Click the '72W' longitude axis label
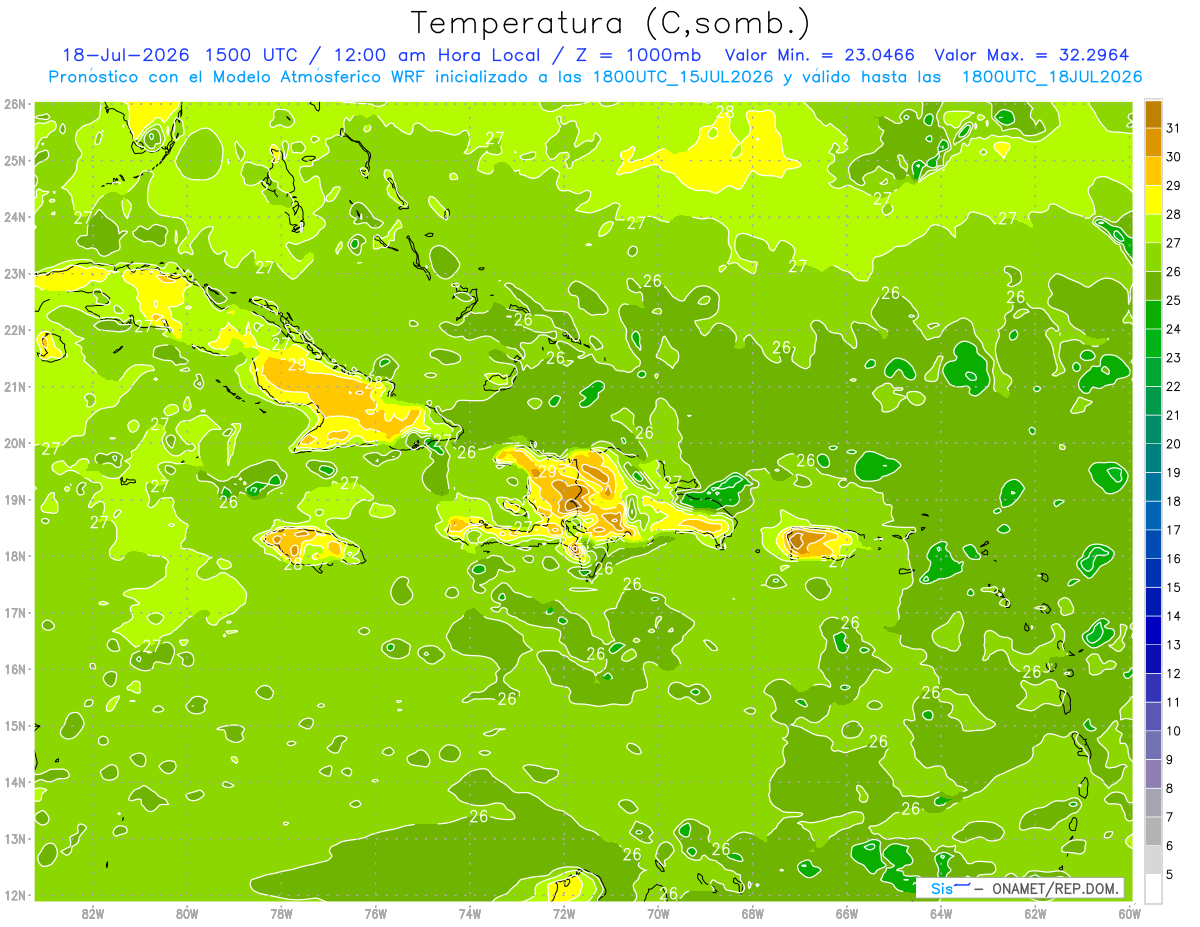The height and width of the screenshot is (927, 1200). [x=564, y=913]
